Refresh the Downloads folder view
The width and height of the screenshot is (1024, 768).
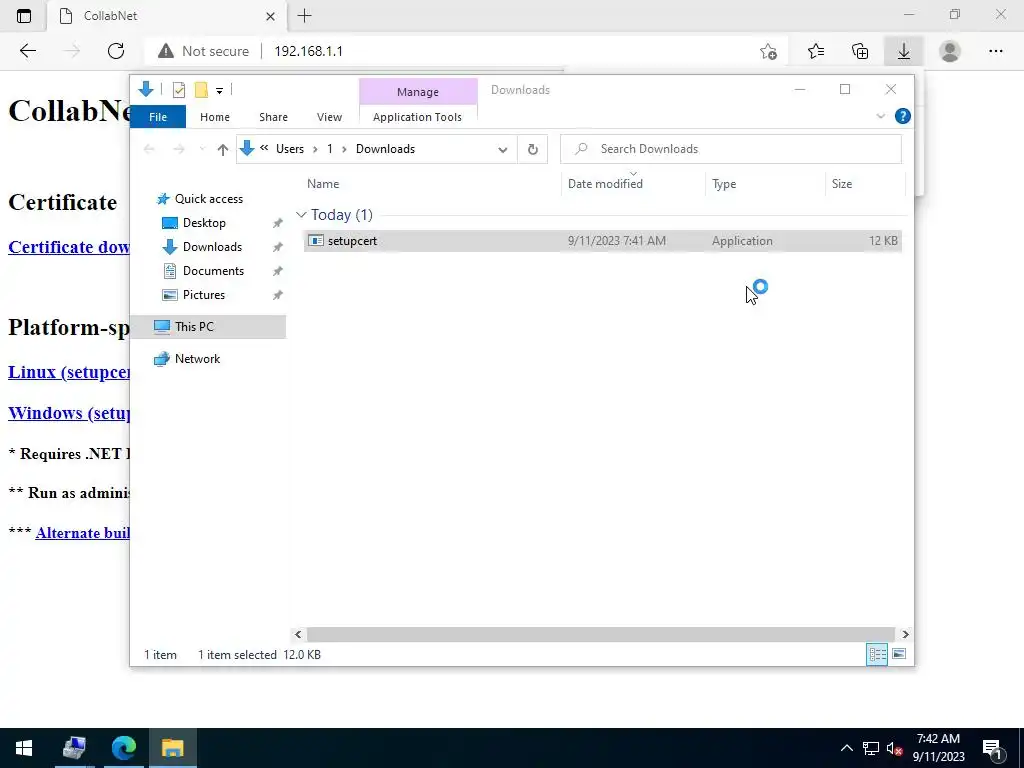[x=532, y=150]
